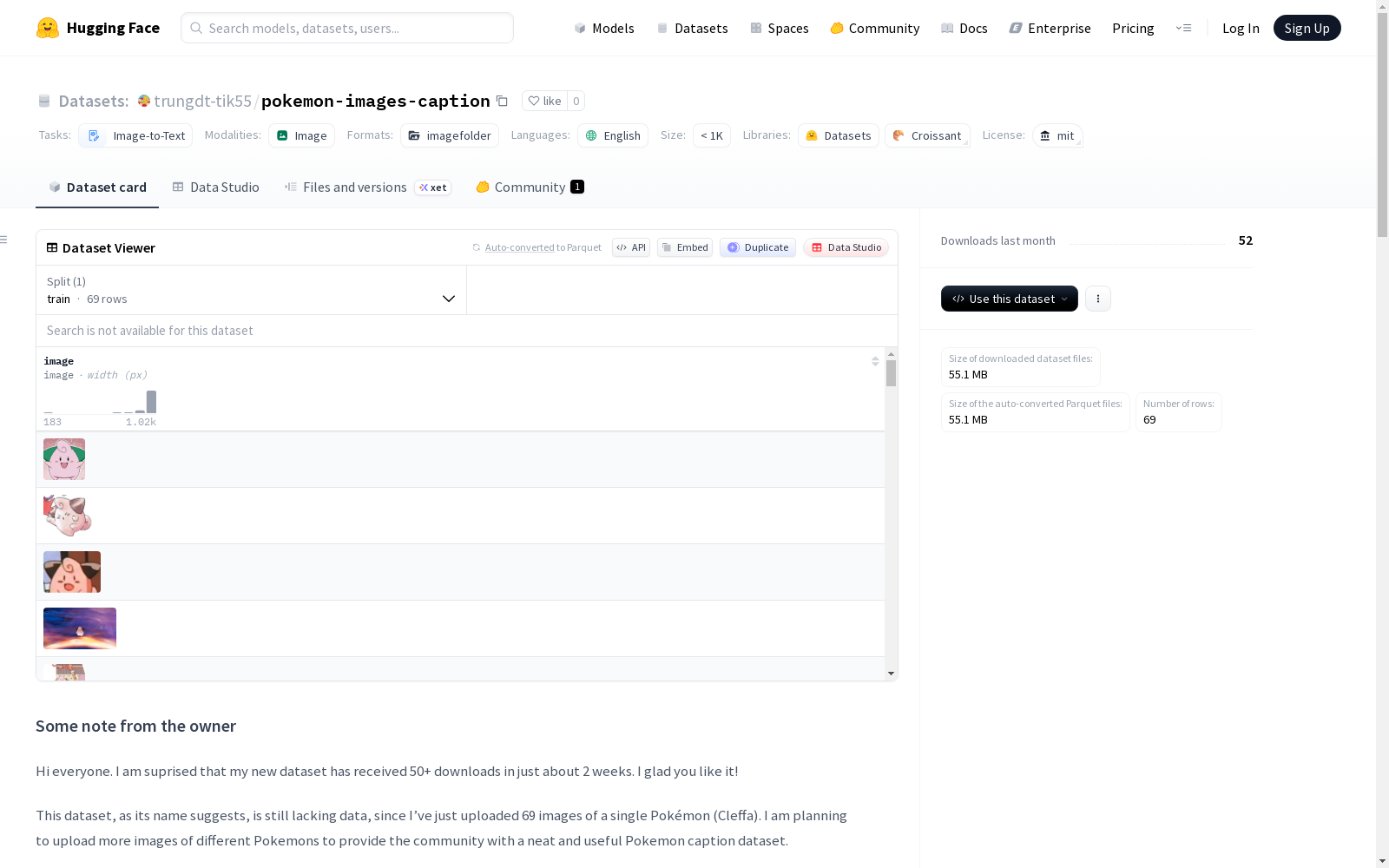Open the additional navigation menu icon

click(x=1183, y=28)
